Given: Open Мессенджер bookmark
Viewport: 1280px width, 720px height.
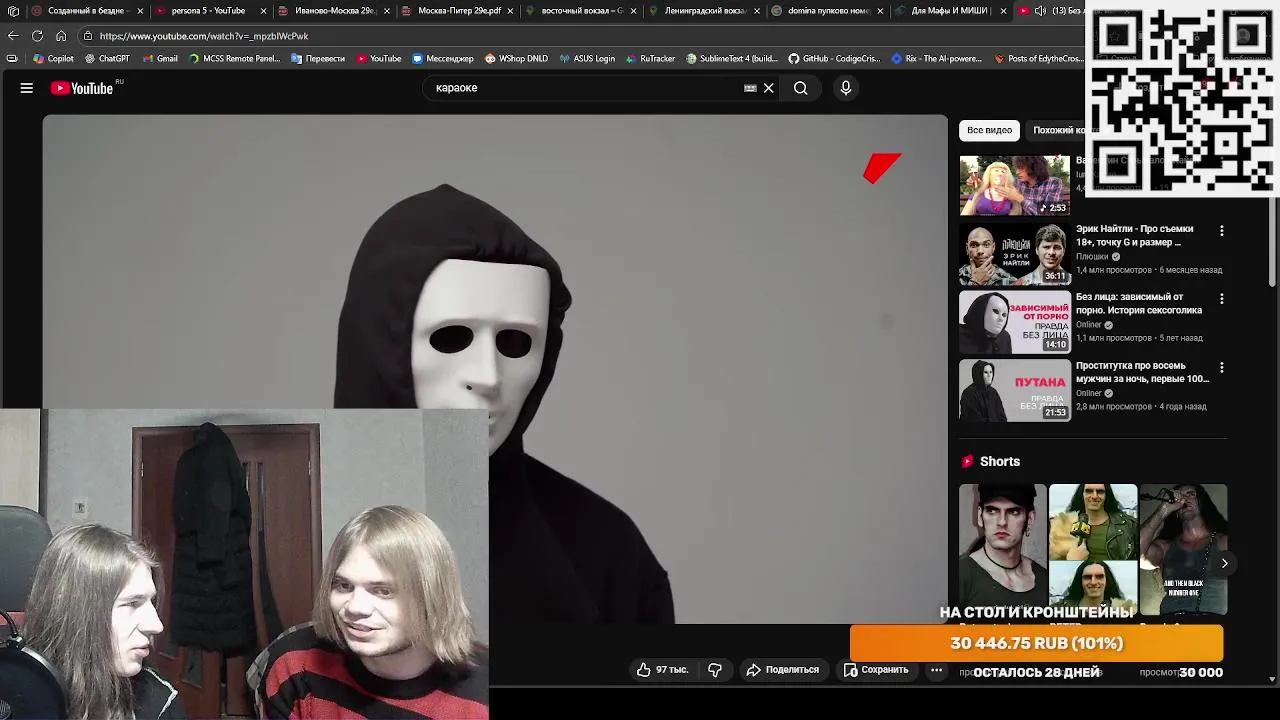Looking at the screenshot, I should 443,59.
